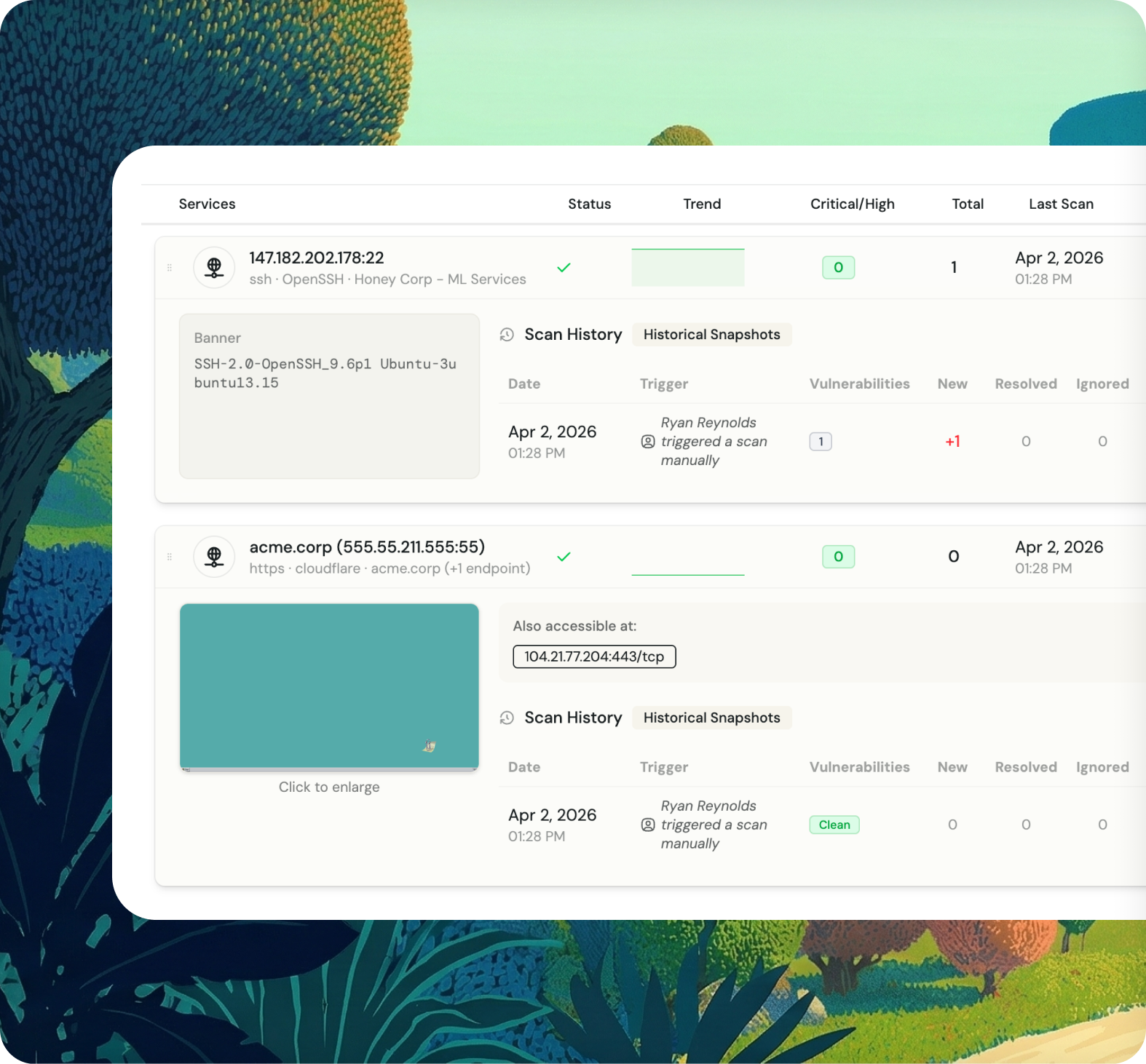This screenshot has width=1146, height=1064.
Task: Click the Ignored header in SSH scan history
Action: (1102, 384)
